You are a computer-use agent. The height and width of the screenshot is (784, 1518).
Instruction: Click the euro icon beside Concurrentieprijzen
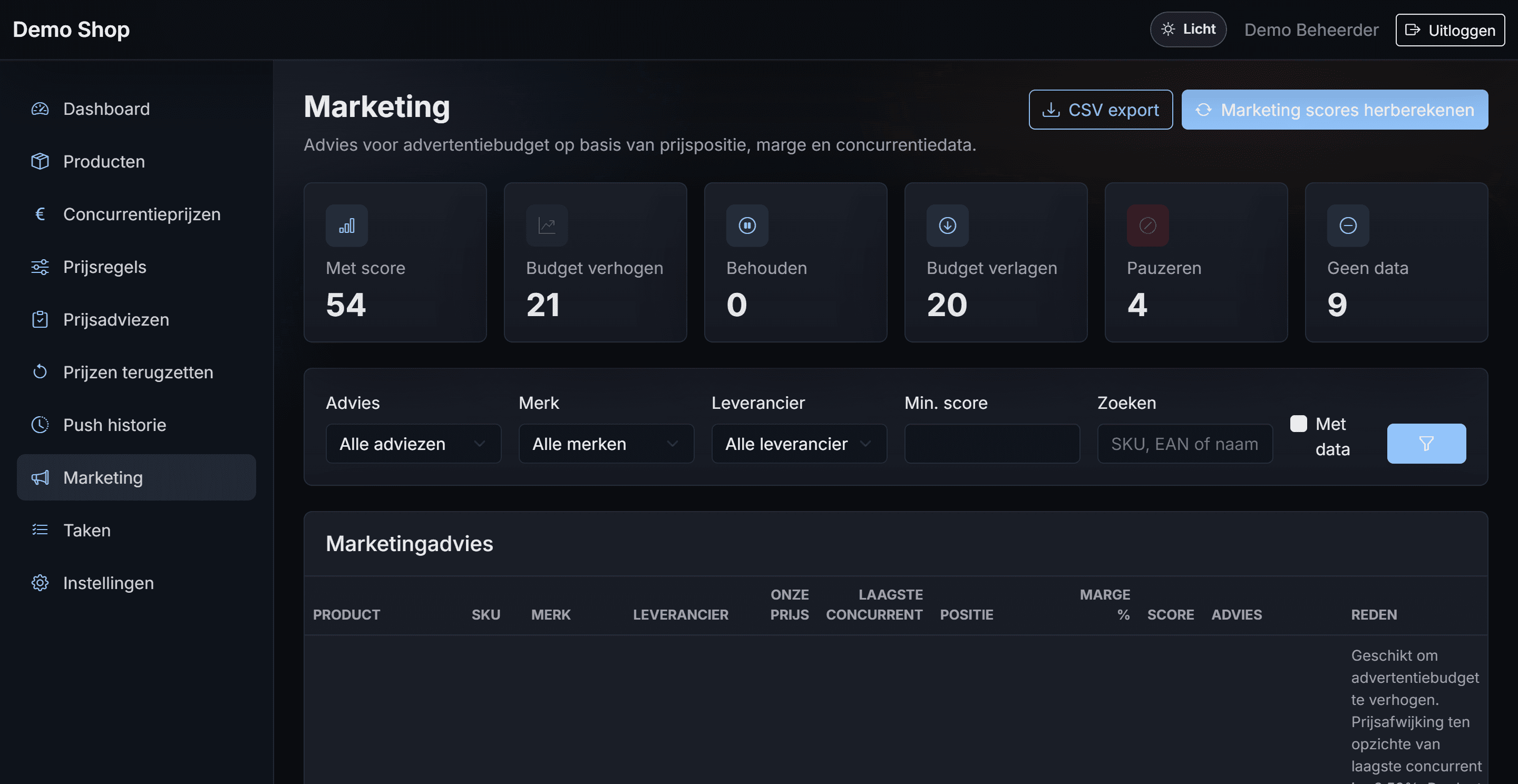pos(40,214)
